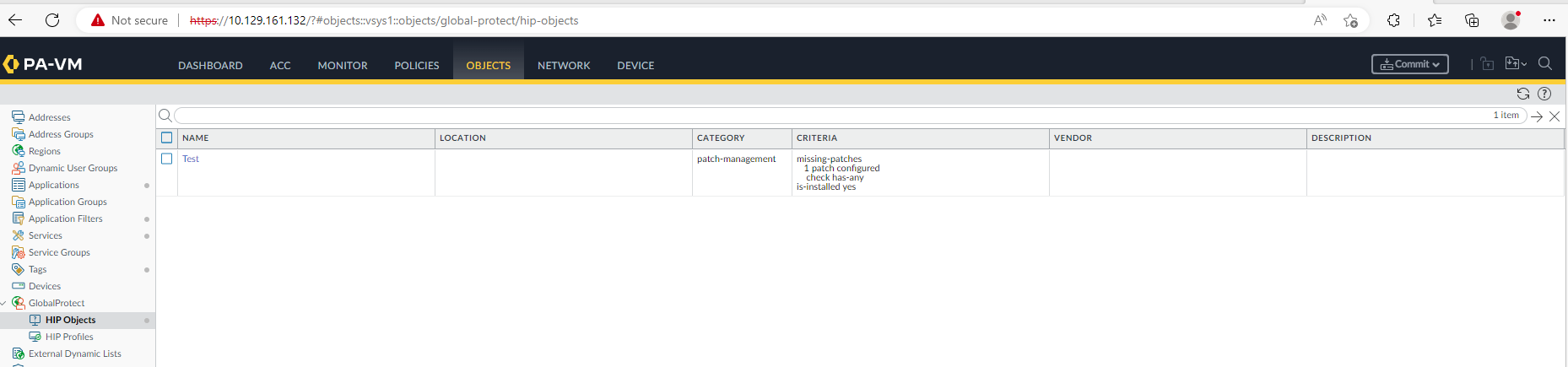Open the read aloud icon in address bar

pos(1320,20)
